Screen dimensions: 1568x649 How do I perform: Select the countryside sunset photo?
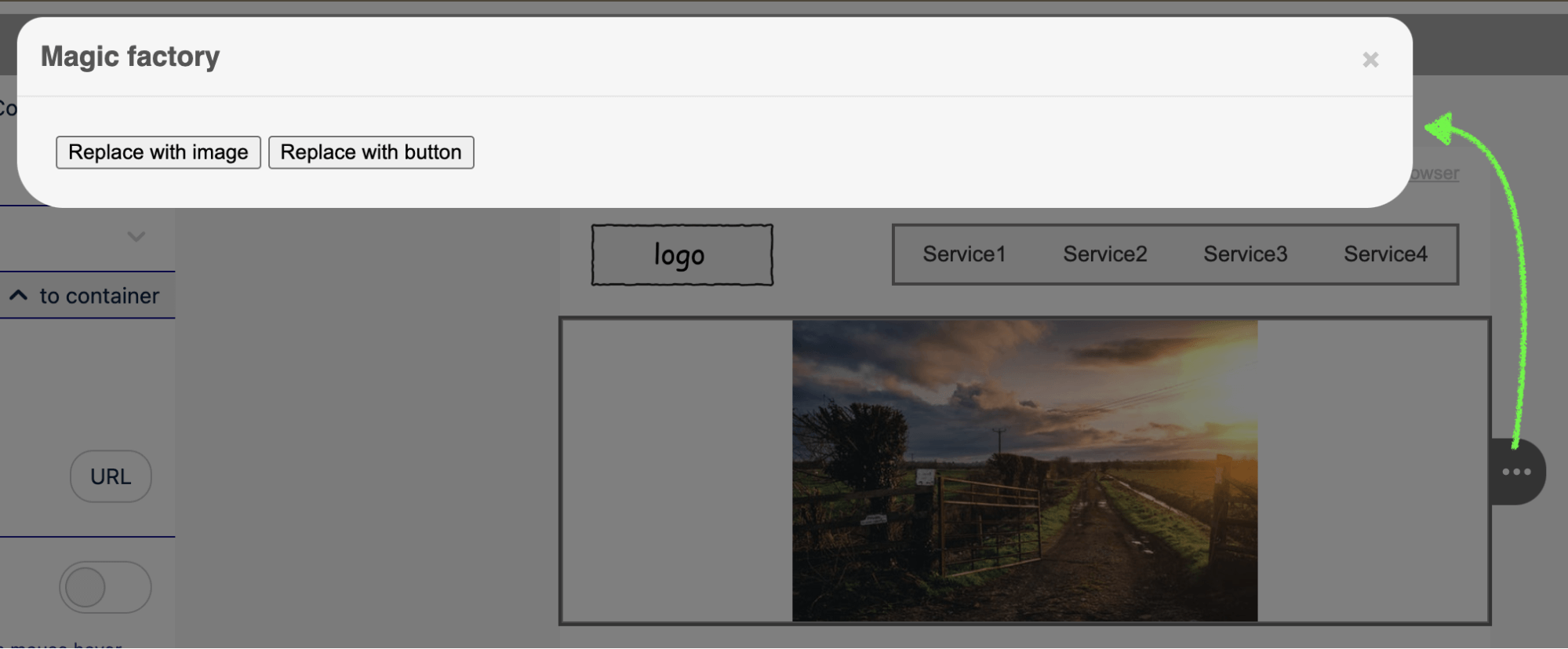[1024, 471]
